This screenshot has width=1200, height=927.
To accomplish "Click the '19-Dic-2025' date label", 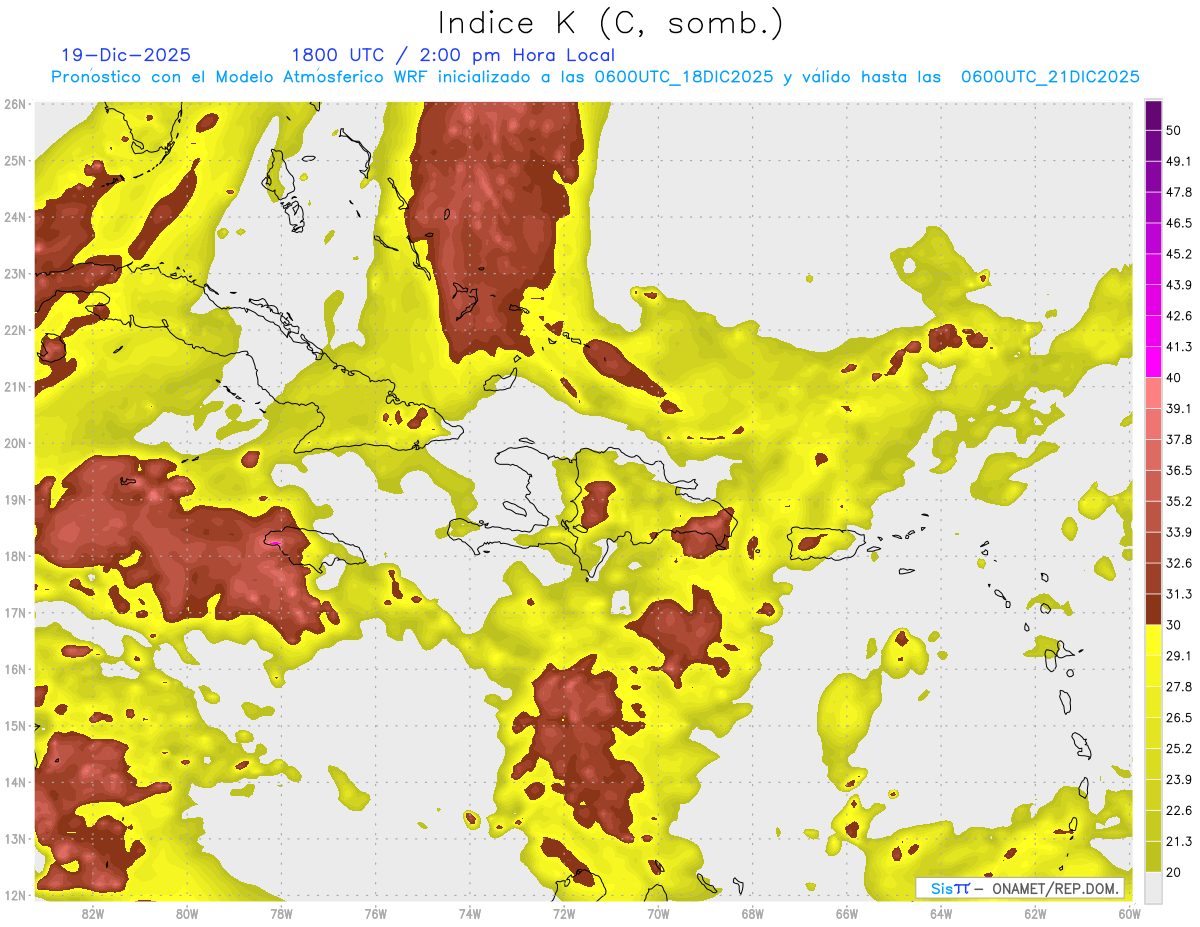I will point(126,55).
